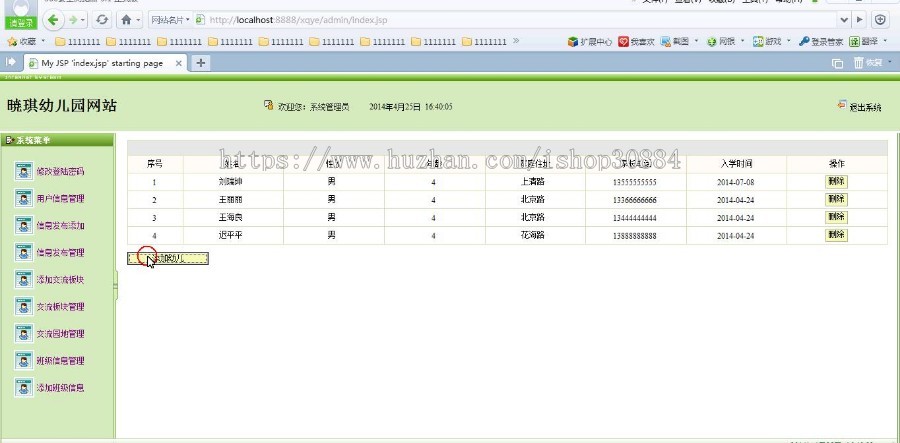The width and height of the screenshot is (900, 443).
Task: Go to browser home page icon
Action: point(126,20)
